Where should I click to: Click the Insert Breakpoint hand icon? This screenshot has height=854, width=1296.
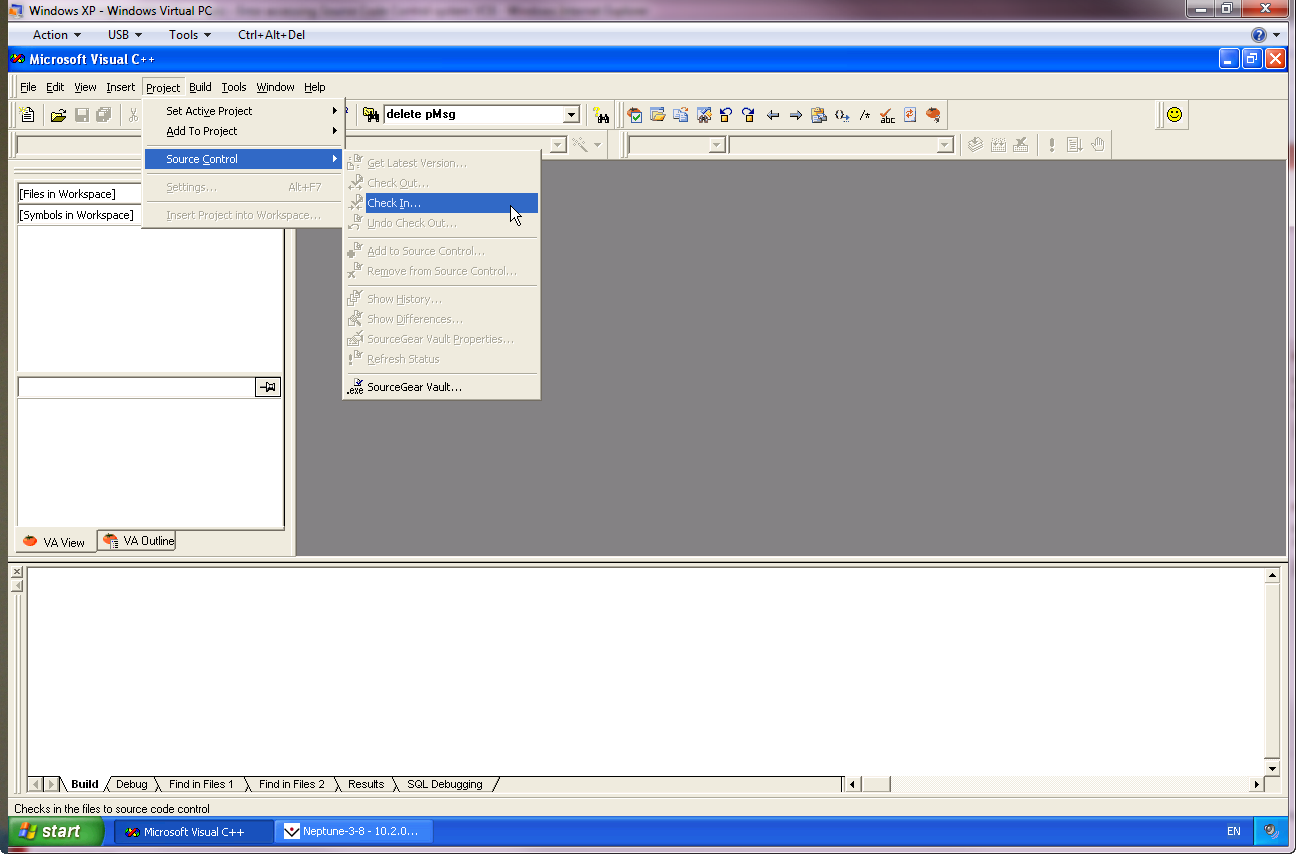click(x=1098, y=145)
